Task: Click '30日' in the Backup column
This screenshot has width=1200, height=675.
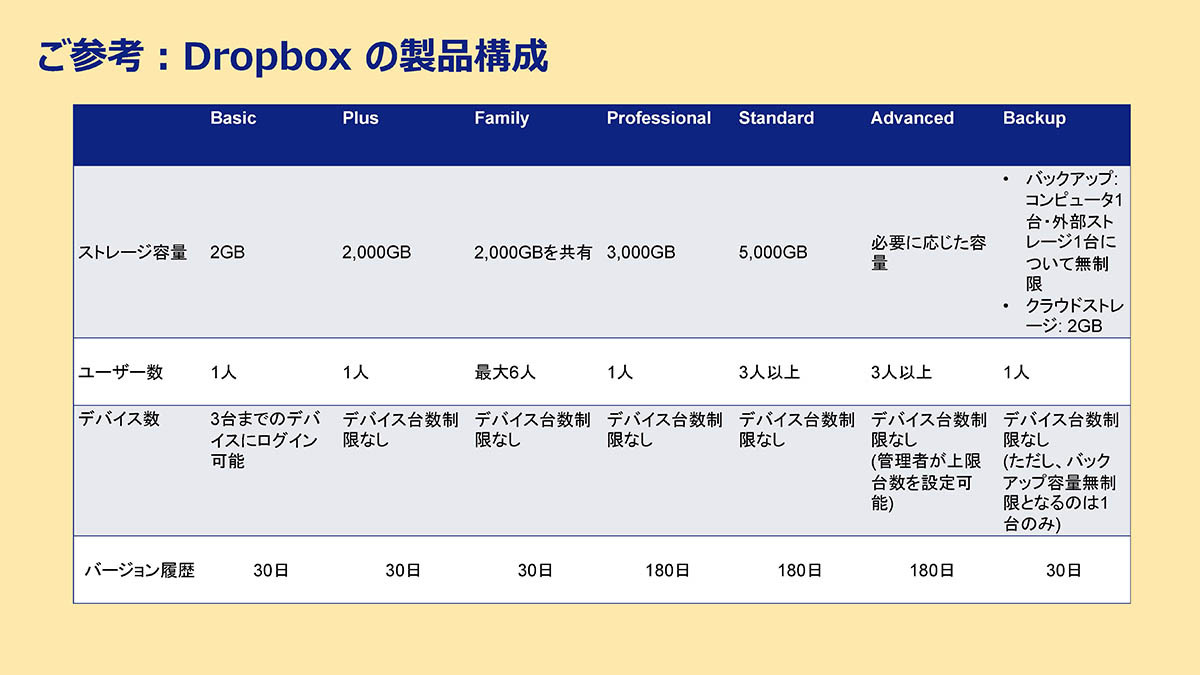Action: pos(1064,571)
